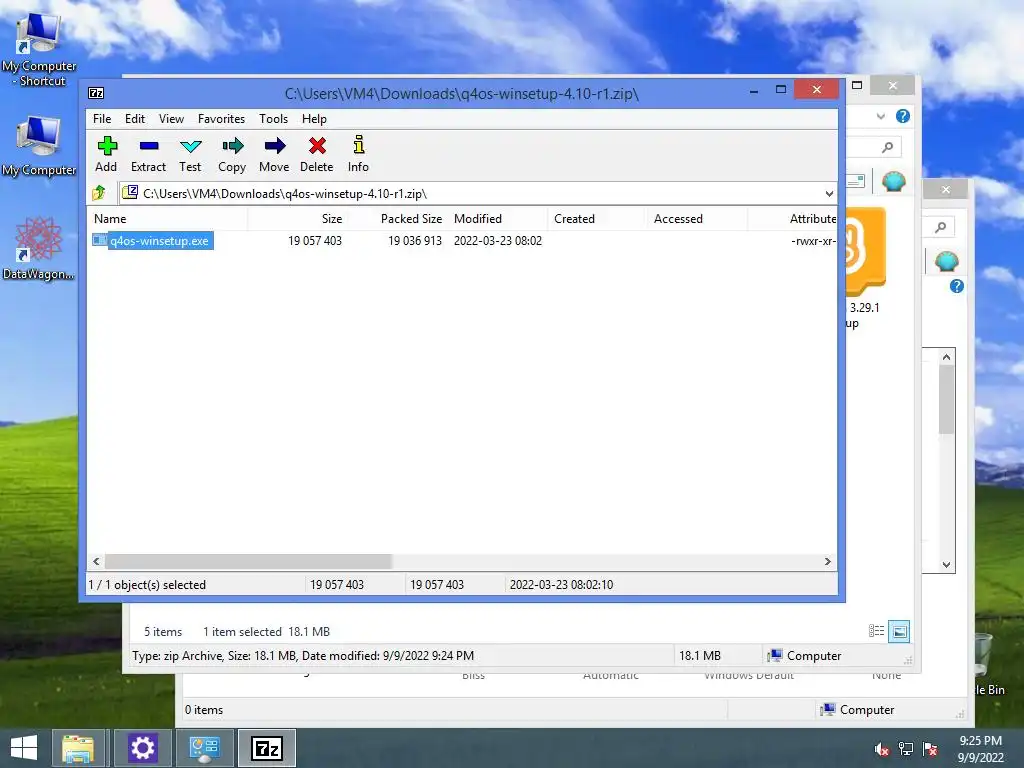Viewport: 1024px width, 768px height.
Task: Open the Help menu in 7-Zip
Action: click(x=314, y=119)
